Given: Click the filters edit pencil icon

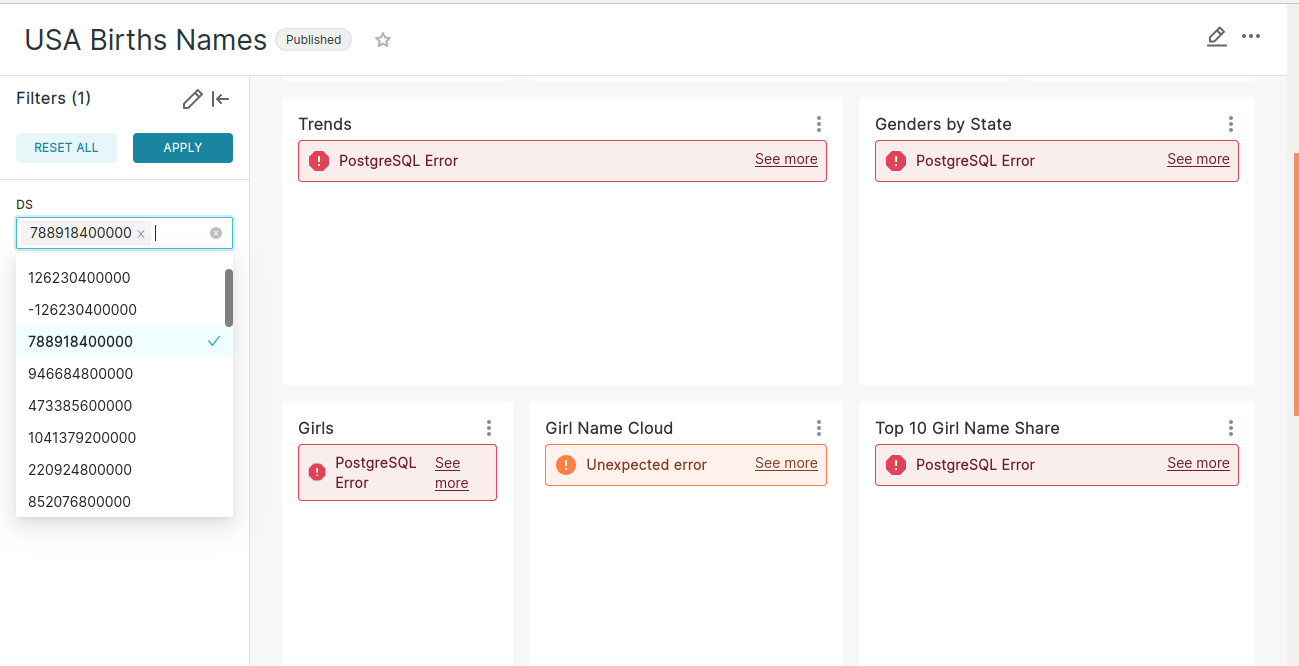Looking at the screenshot, I should [193, 99].
